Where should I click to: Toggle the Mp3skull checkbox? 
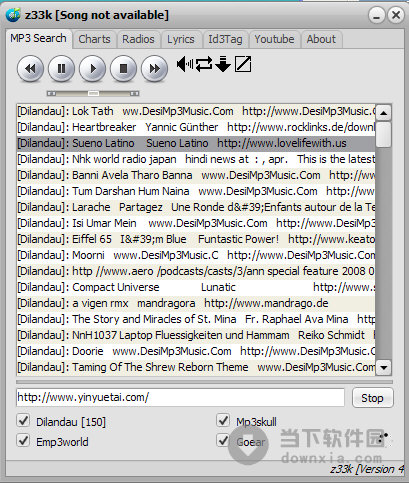point(223,421)
